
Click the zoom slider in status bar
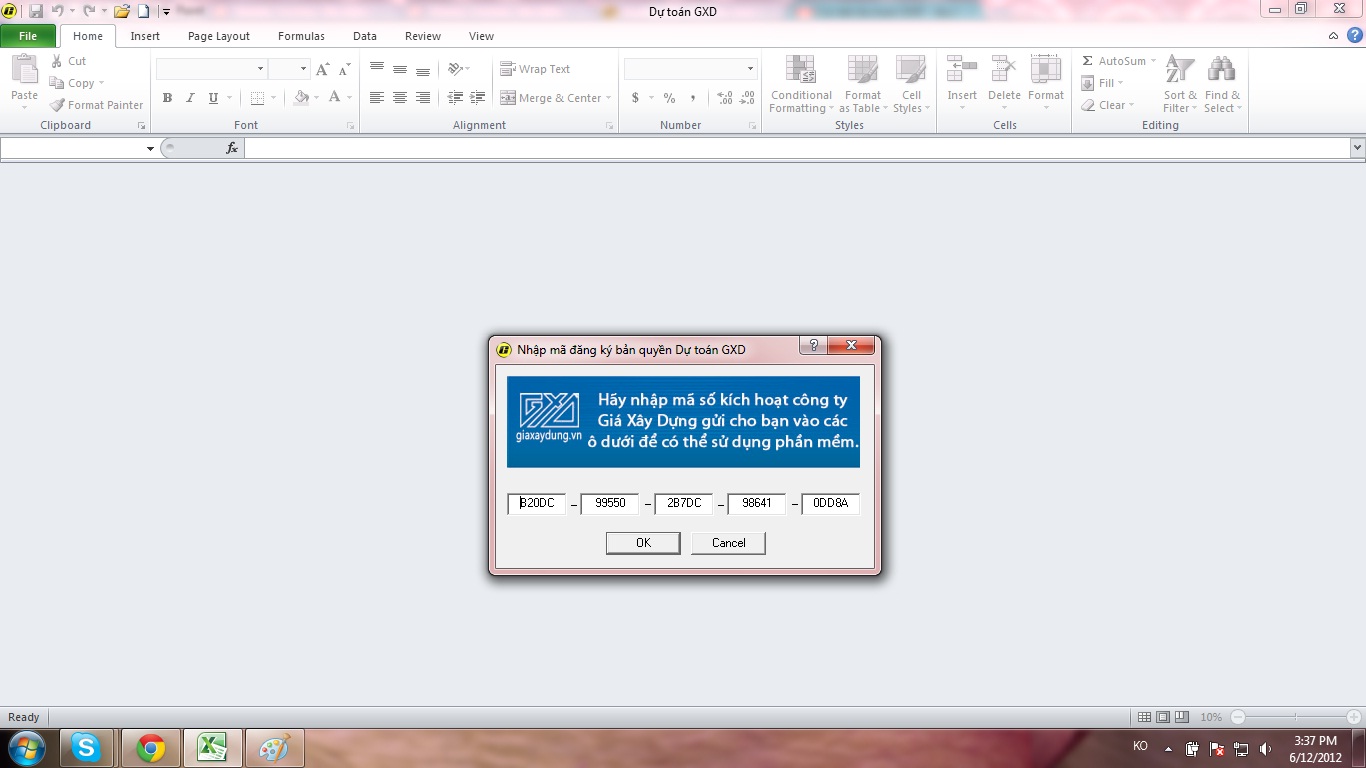(x=1296, y=717)
